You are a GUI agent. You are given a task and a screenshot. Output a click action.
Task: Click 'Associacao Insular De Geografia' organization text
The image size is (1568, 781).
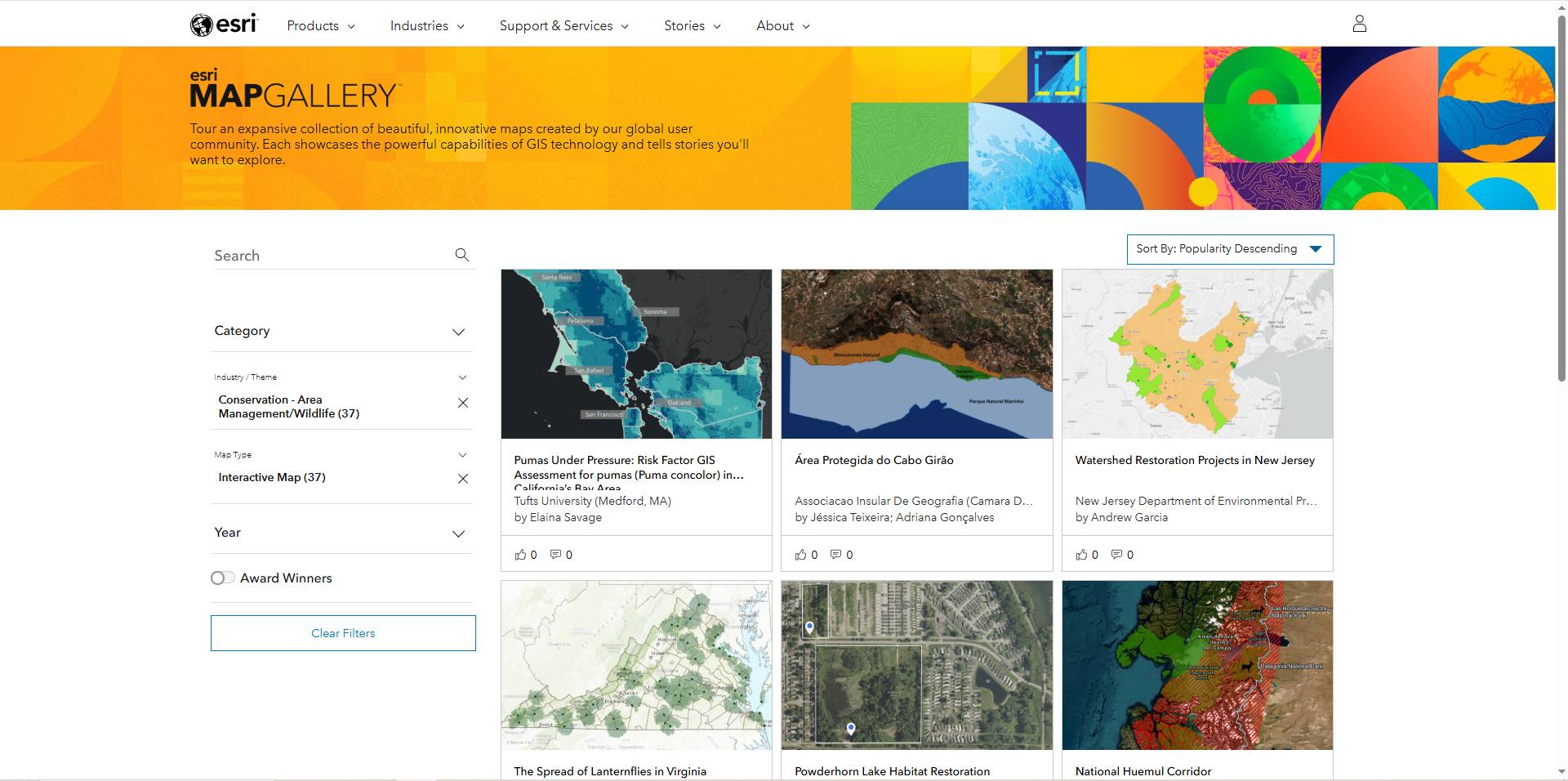click(x=914, y=501)
